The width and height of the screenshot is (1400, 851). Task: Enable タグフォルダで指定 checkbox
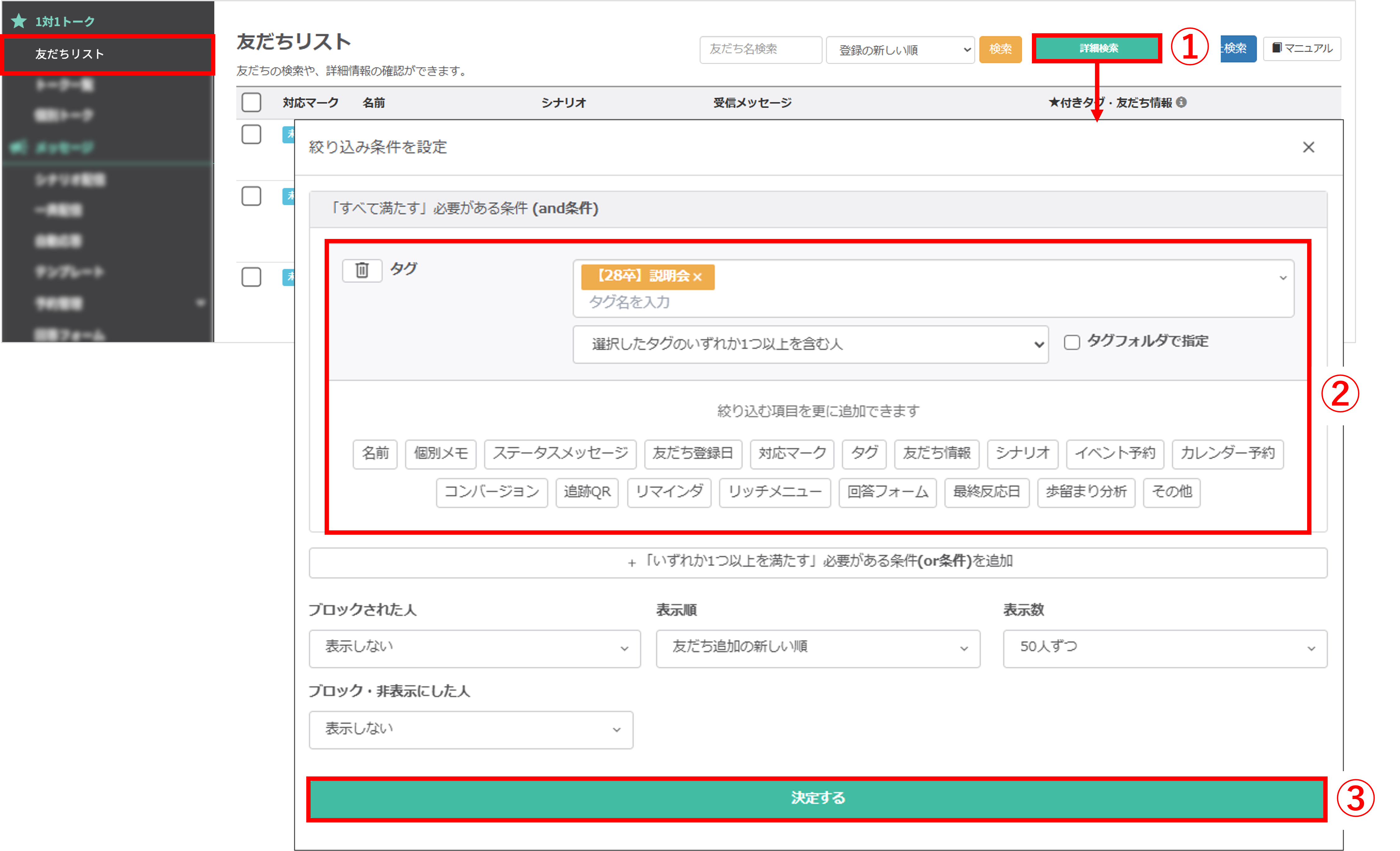coord(1072,342)
